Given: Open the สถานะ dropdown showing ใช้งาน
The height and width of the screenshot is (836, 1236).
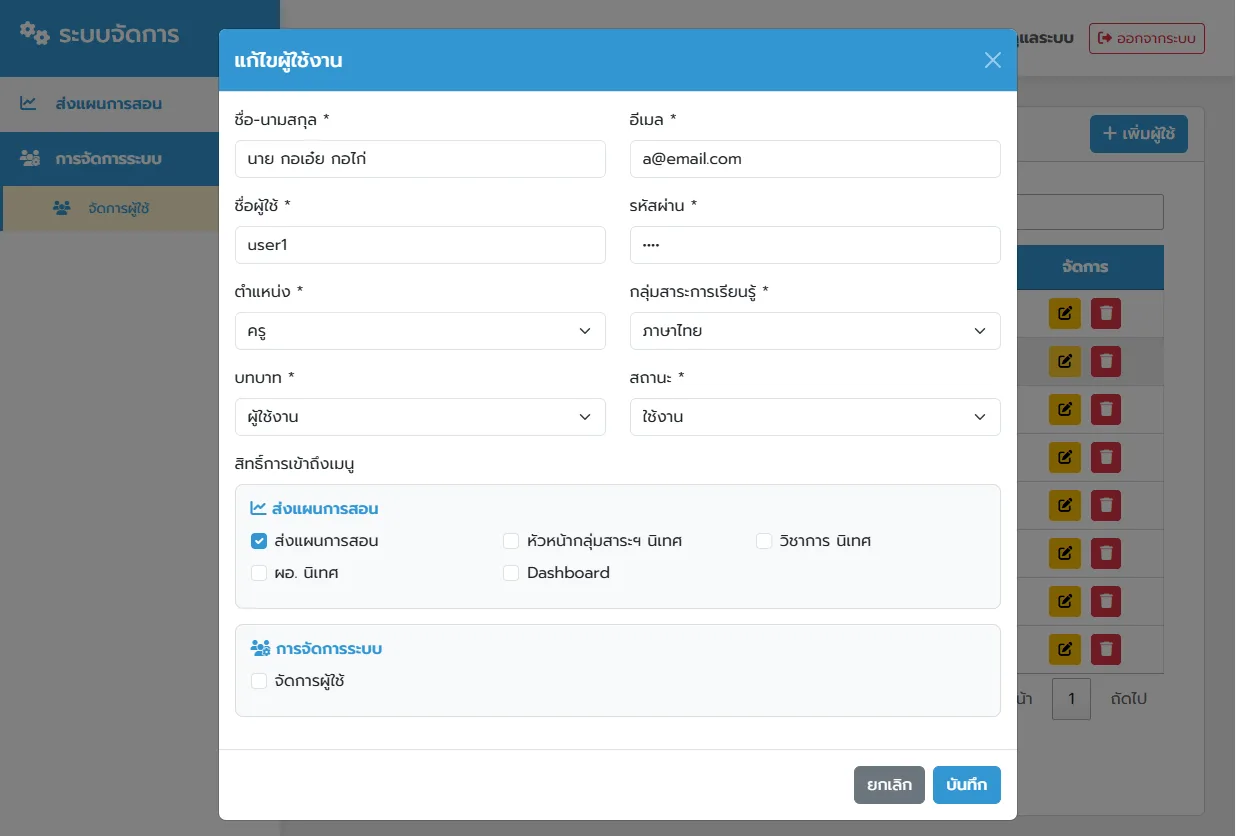Looking at the screenshot, I should click(x=815, y=417).
